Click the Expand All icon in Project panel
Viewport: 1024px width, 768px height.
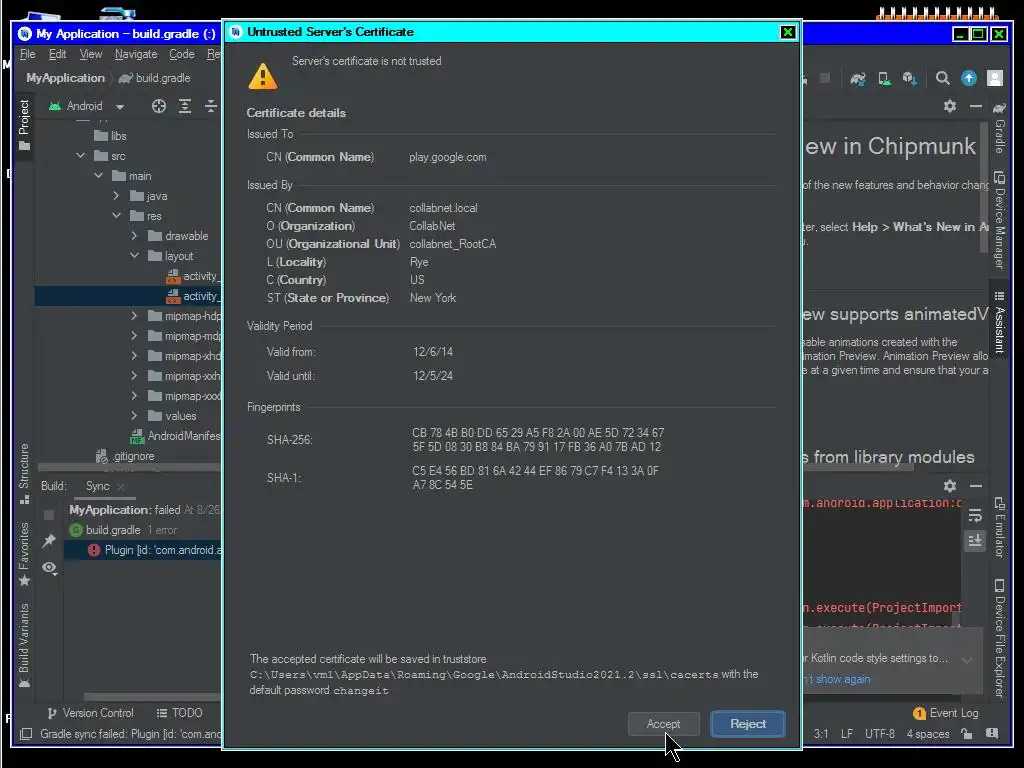(x=185, y=106)
